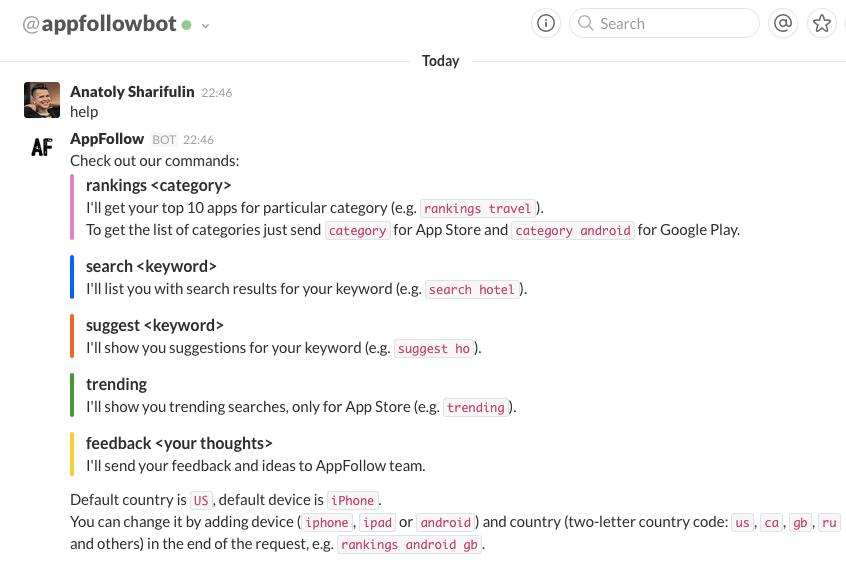Click the "rankings travel" code snippet
Viewport: 846px width, 568px height.
pyautogui.click(x=479, y=209)
